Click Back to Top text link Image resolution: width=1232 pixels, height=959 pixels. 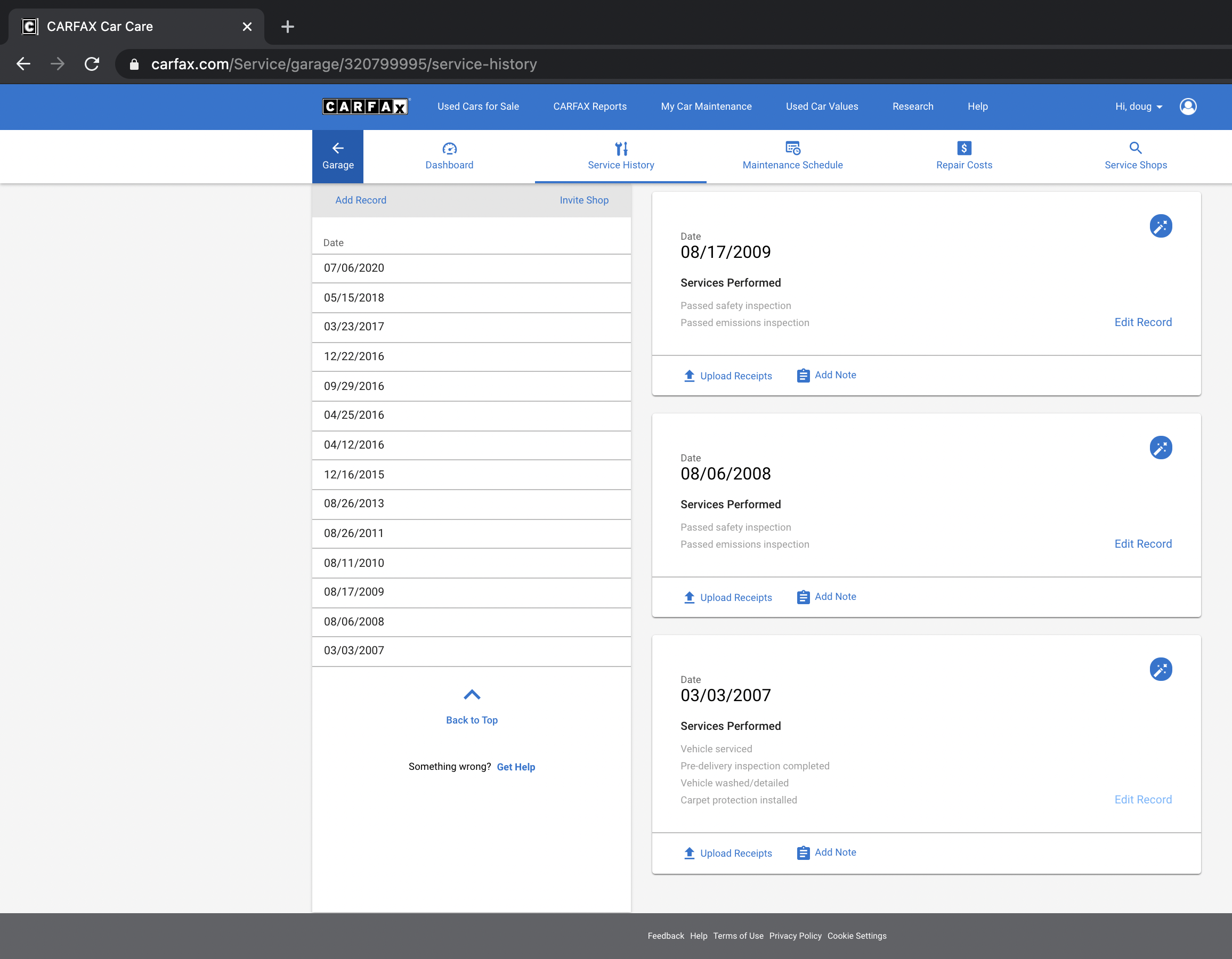click(472, 720)
